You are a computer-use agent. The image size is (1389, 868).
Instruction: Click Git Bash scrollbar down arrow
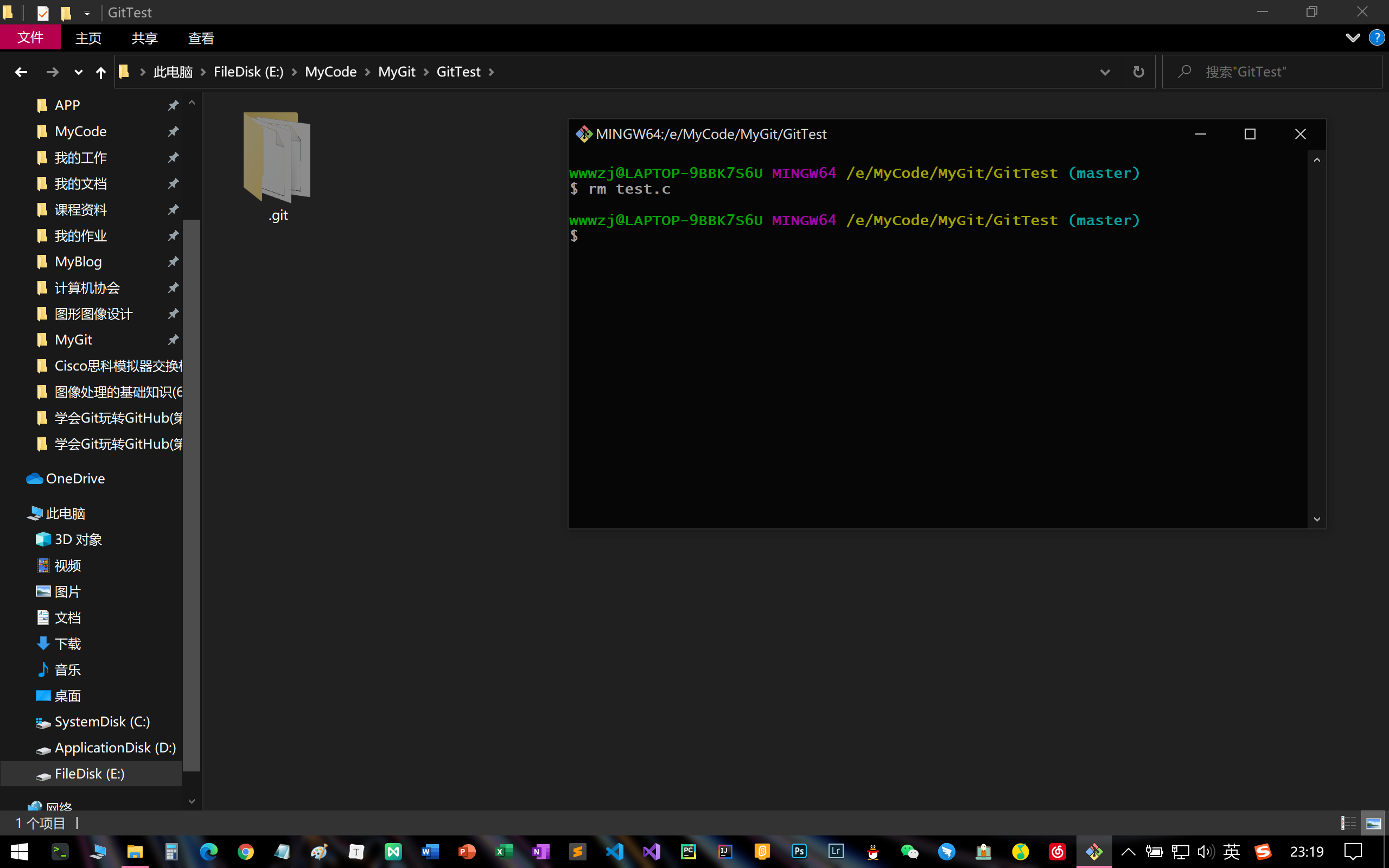[x=1317, y=520]
